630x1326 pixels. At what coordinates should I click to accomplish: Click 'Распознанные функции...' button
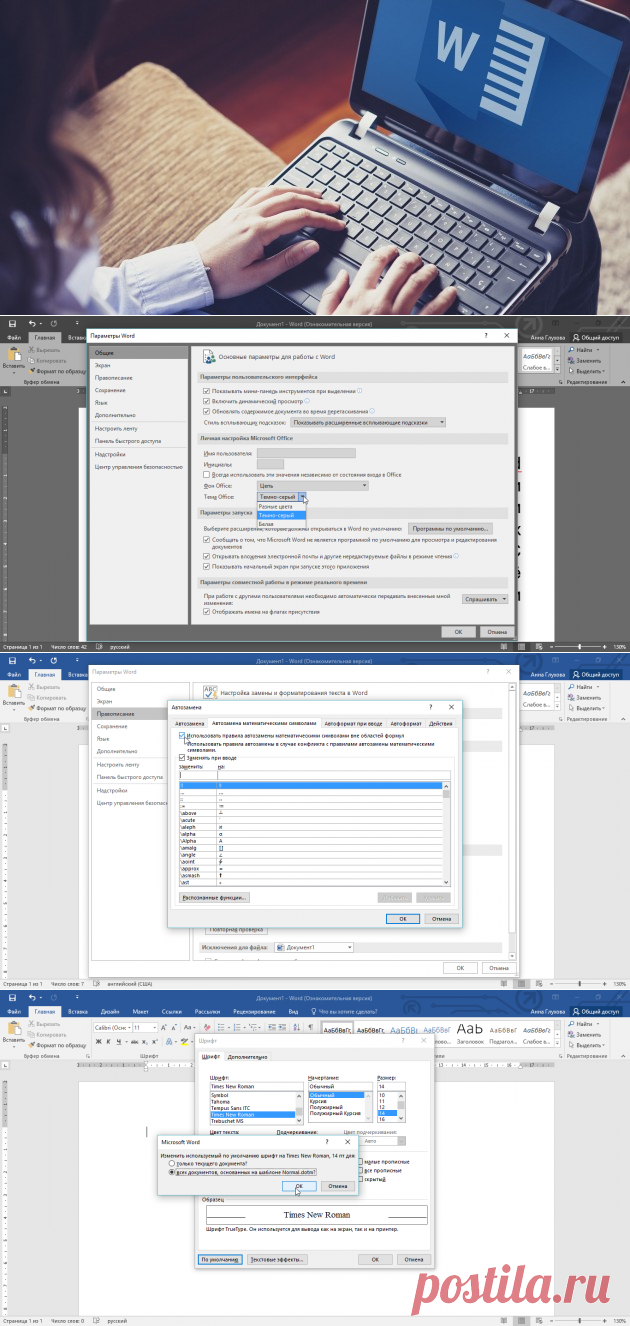pyautogui.click(x=213, y=897)
